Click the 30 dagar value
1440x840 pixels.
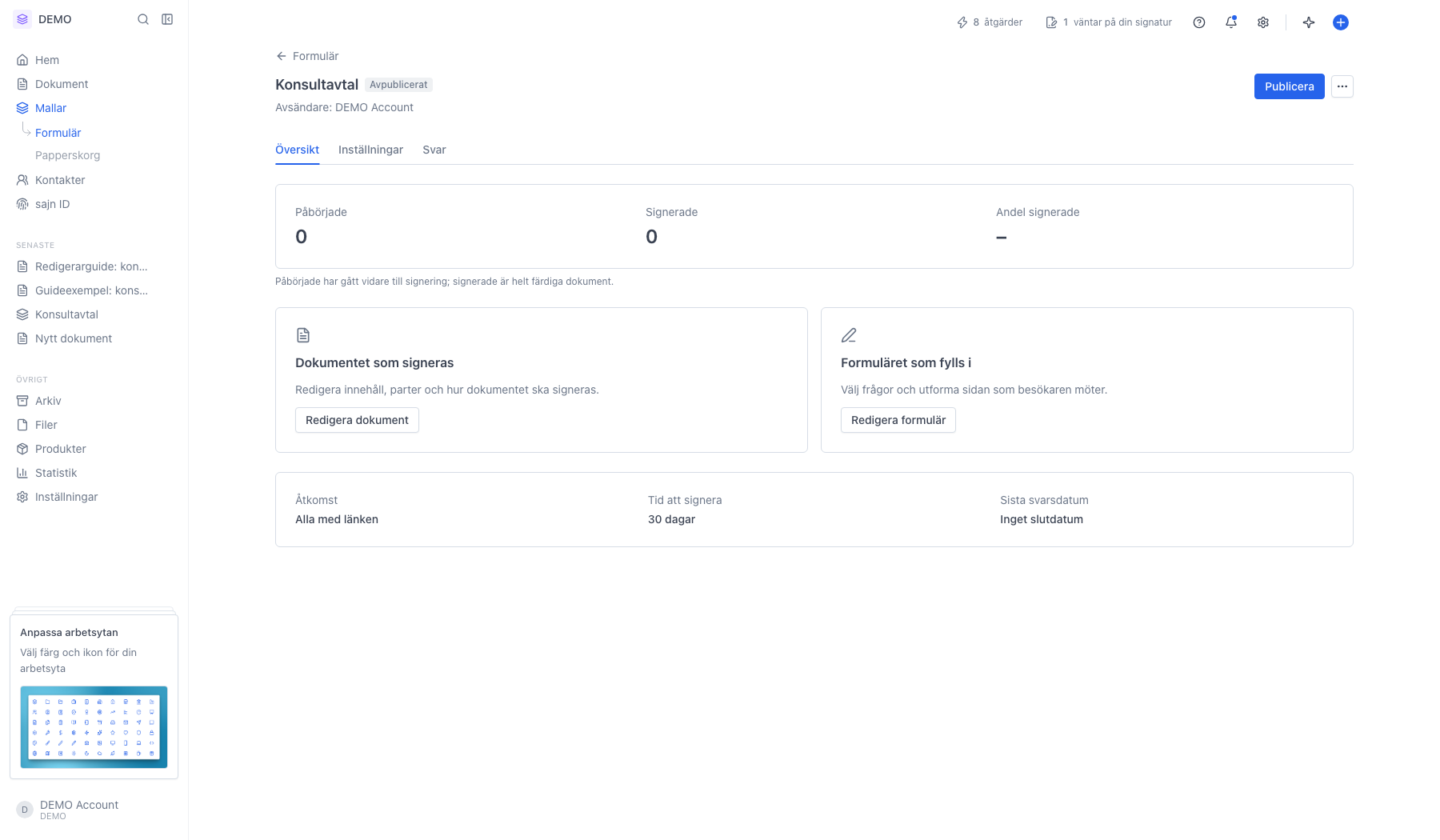coord(671,519)
